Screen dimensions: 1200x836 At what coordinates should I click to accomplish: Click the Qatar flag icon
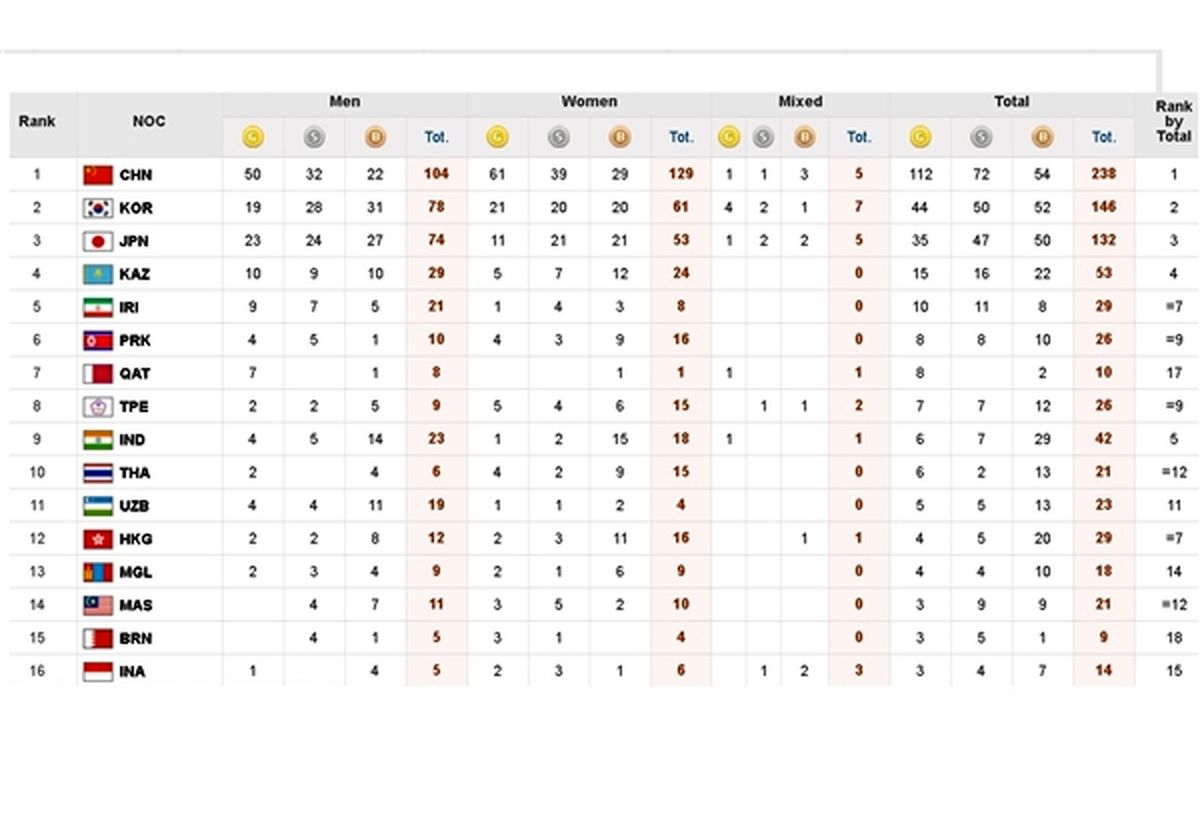coord(98,374)
